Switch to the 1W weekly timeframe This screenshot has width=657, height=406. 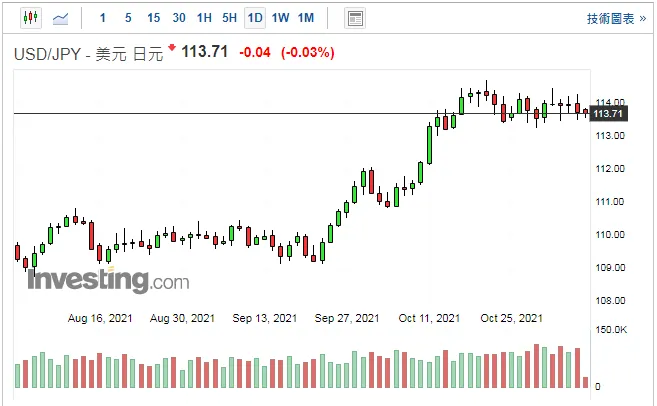[280, 18]
